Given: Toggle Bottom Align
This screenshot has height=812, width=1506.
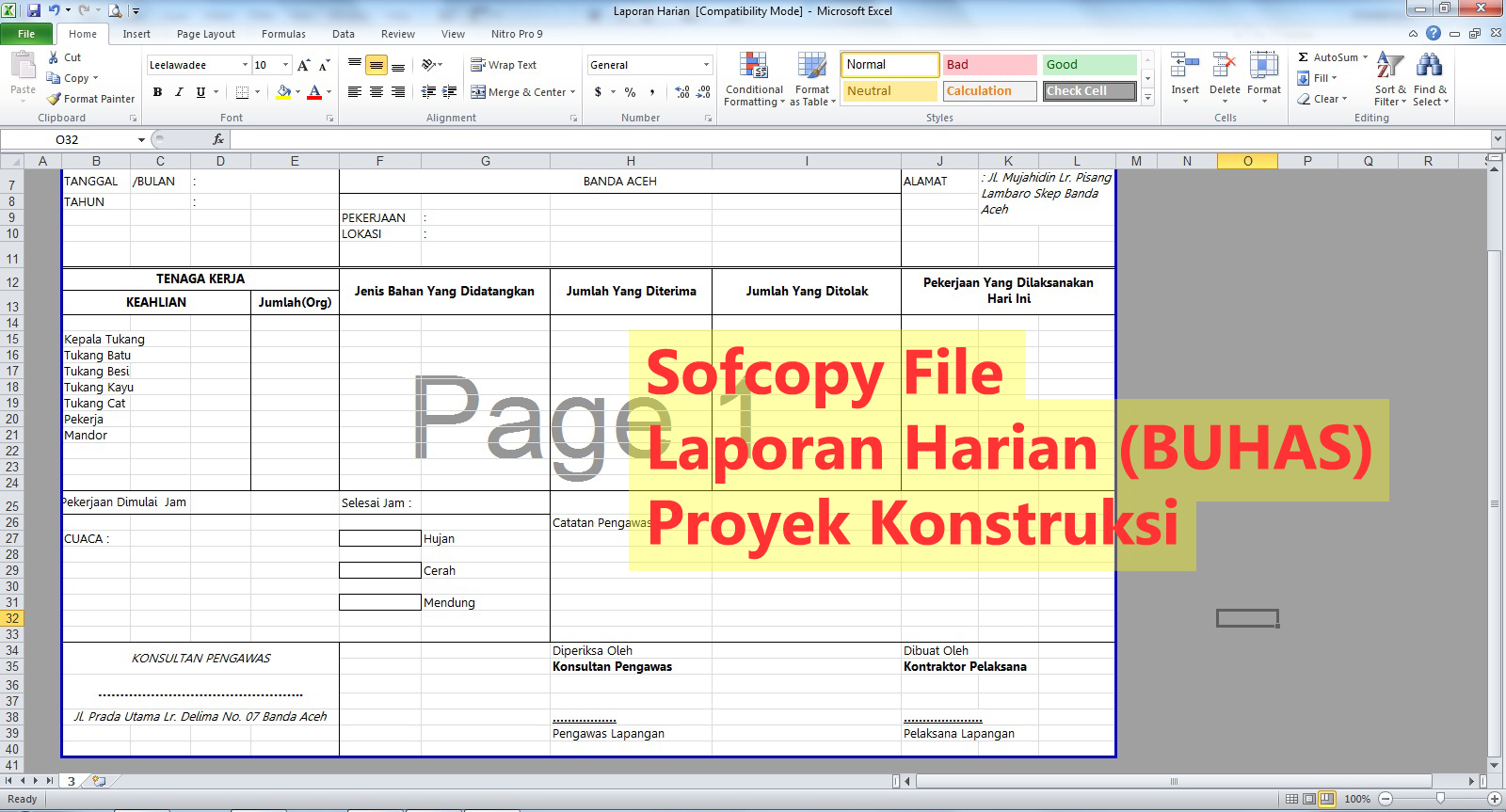Looking at the screenshot, I should tap(398, 65).
